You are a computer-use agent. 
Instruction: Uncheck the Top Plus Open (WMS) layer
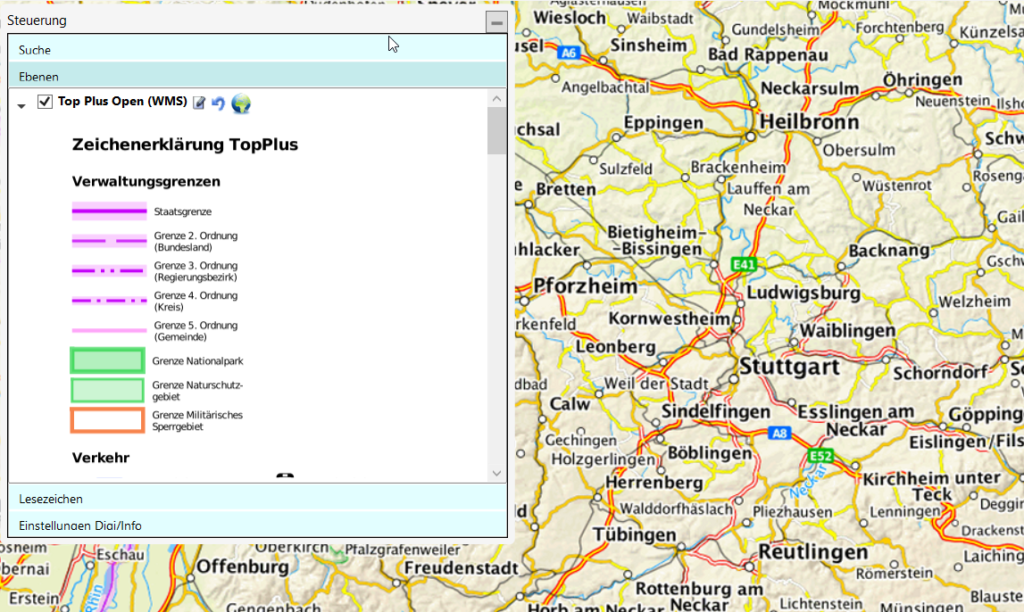[45, 102]
